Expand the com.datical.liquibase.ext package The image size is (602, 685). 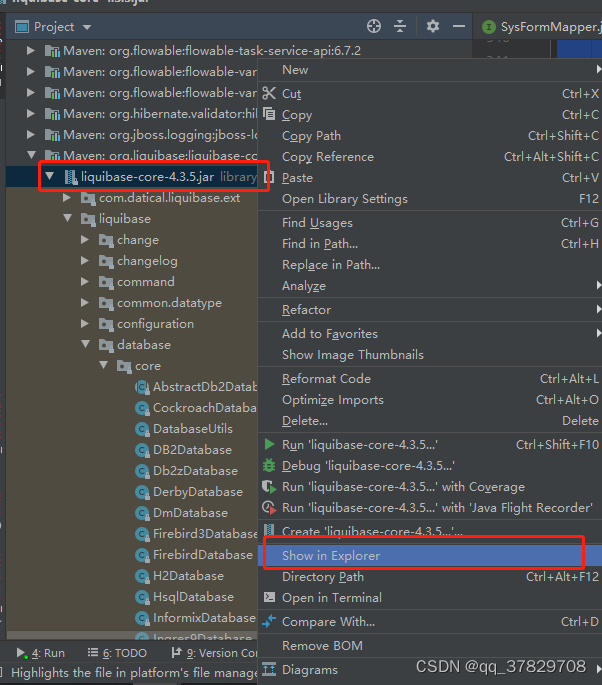[67, 198]
